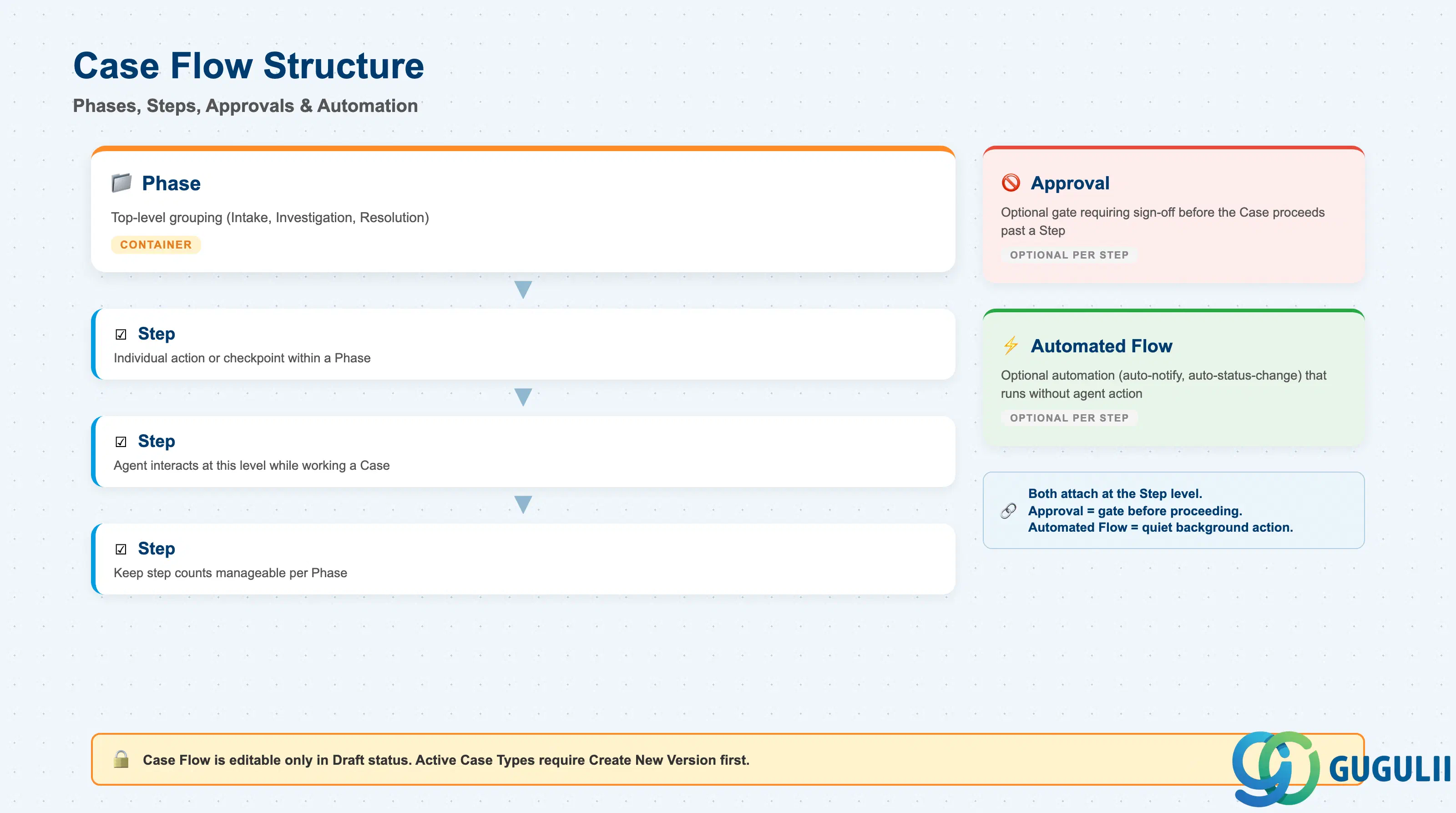Viewport: 1456px width, 813px height.
Task: Click the 'Phases, Steps, Approvals & Automation' subtitle
Action: [245, 106]
